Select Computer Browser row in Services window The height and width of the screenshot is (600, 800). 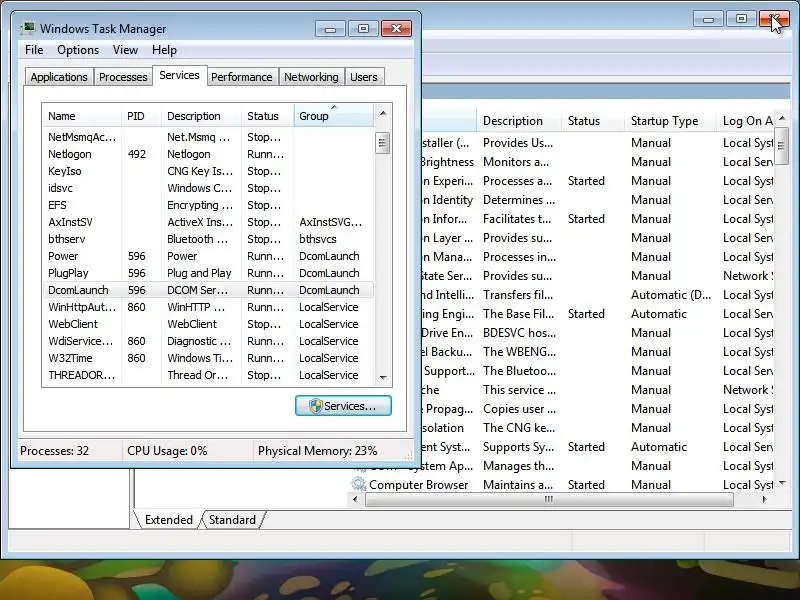561,485
